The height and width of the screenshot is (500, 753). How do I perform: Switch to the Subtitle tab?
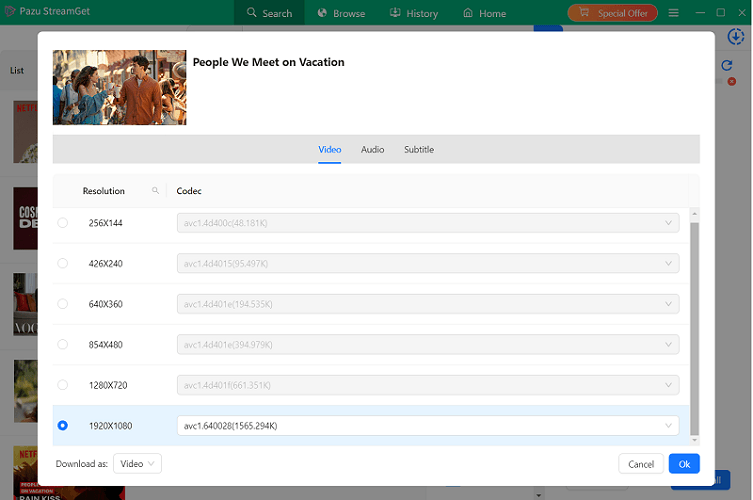(419, 149)
